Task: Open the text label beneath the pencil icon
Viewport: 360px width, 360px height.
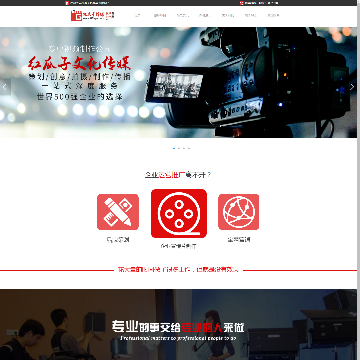Action: click(x=118, y=240)
